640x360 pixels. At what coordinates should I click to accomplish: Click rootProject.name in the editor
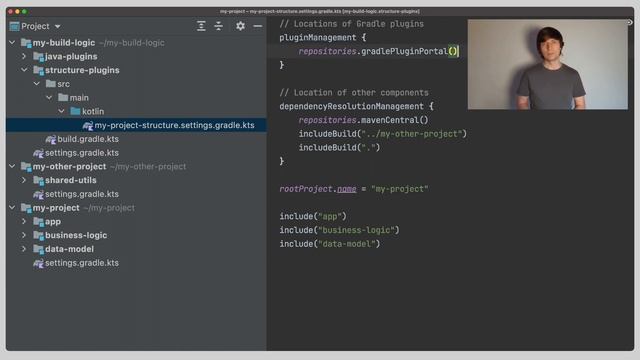(x=318, y=189)
